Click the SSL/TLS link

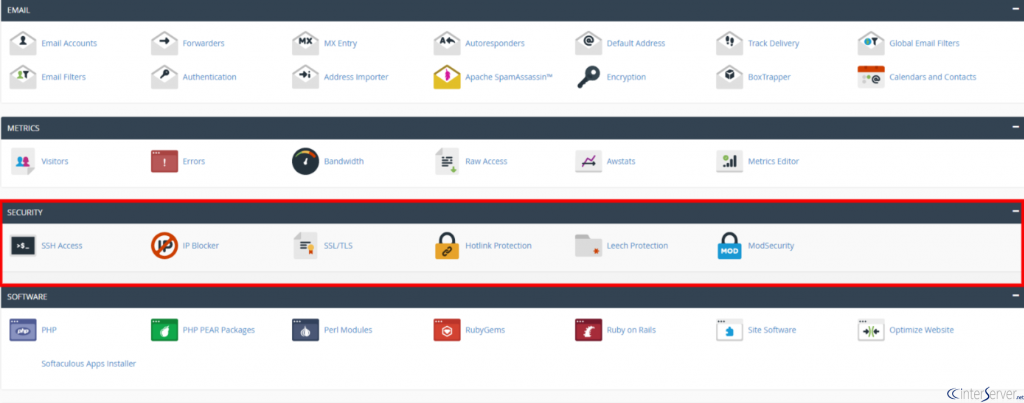(338, 246)
